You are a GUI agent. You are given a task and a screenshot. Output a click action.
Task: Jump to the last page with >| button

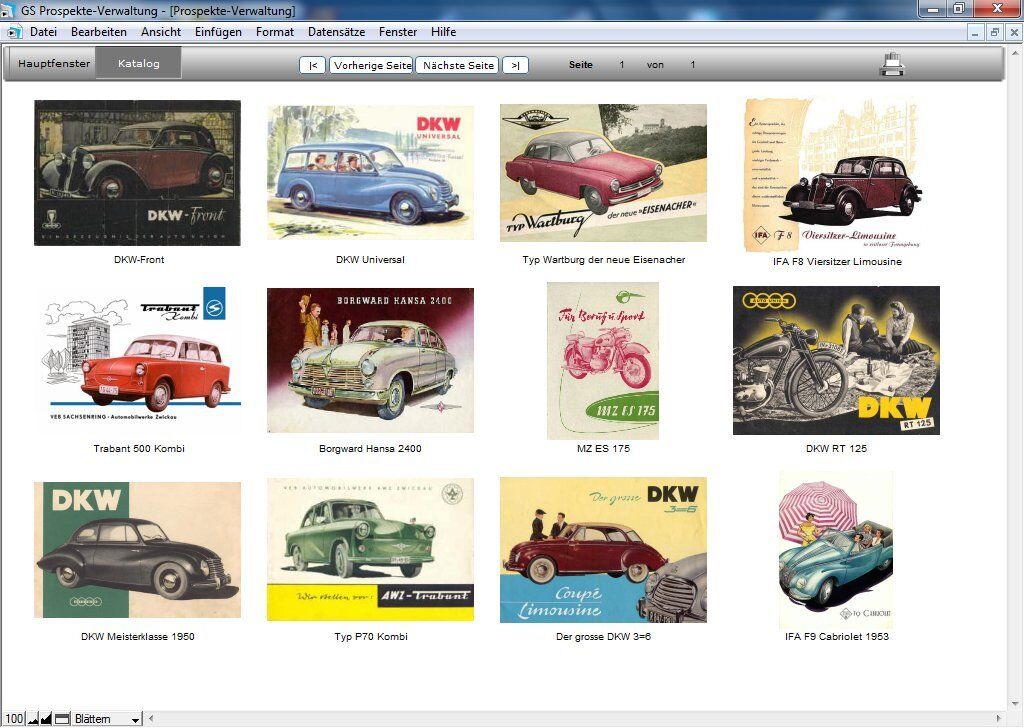coord(515,65)
